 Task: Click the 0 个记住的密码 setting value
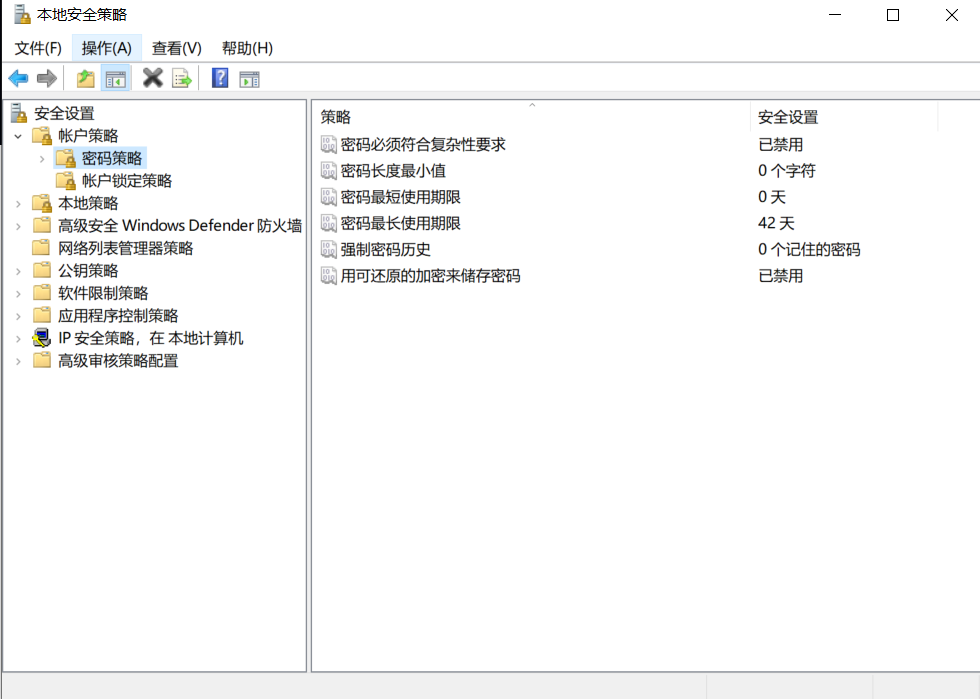[x=809, y=249]
